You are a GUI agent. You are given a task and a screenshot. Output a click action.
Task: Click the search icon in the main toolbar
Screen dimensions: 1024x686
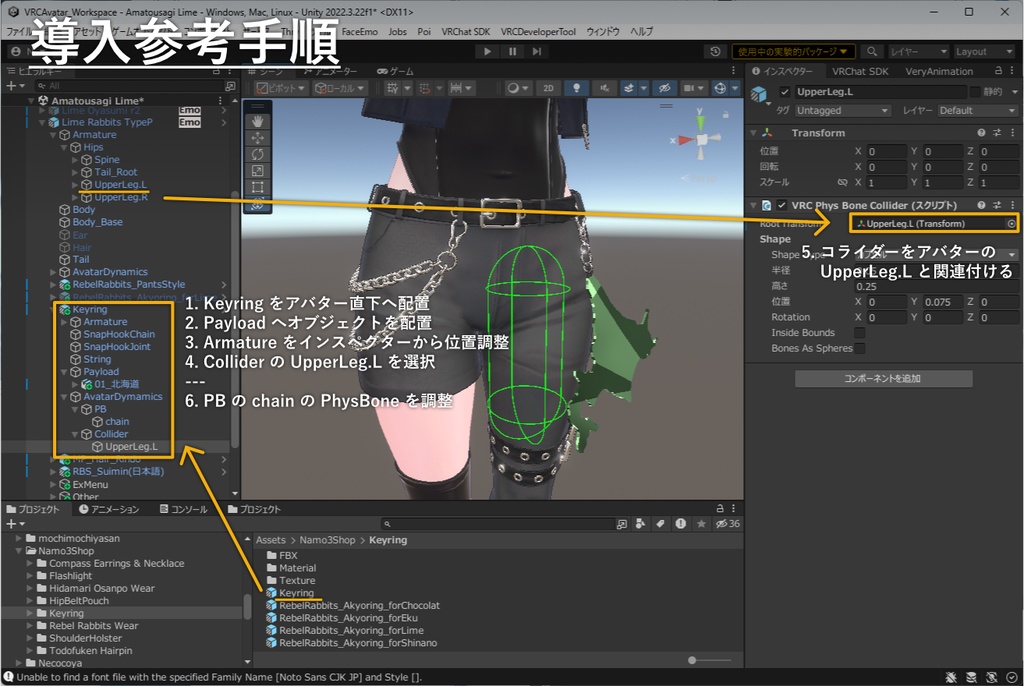[872, 51]
